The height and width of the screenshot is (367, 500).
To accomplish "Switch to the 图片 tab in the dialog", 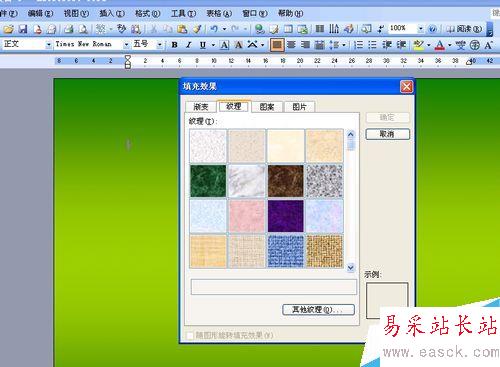I will [299, 107].
